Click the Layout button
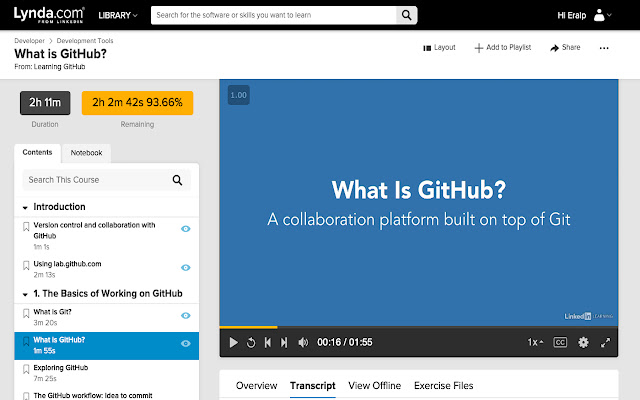 click(439, 47)
